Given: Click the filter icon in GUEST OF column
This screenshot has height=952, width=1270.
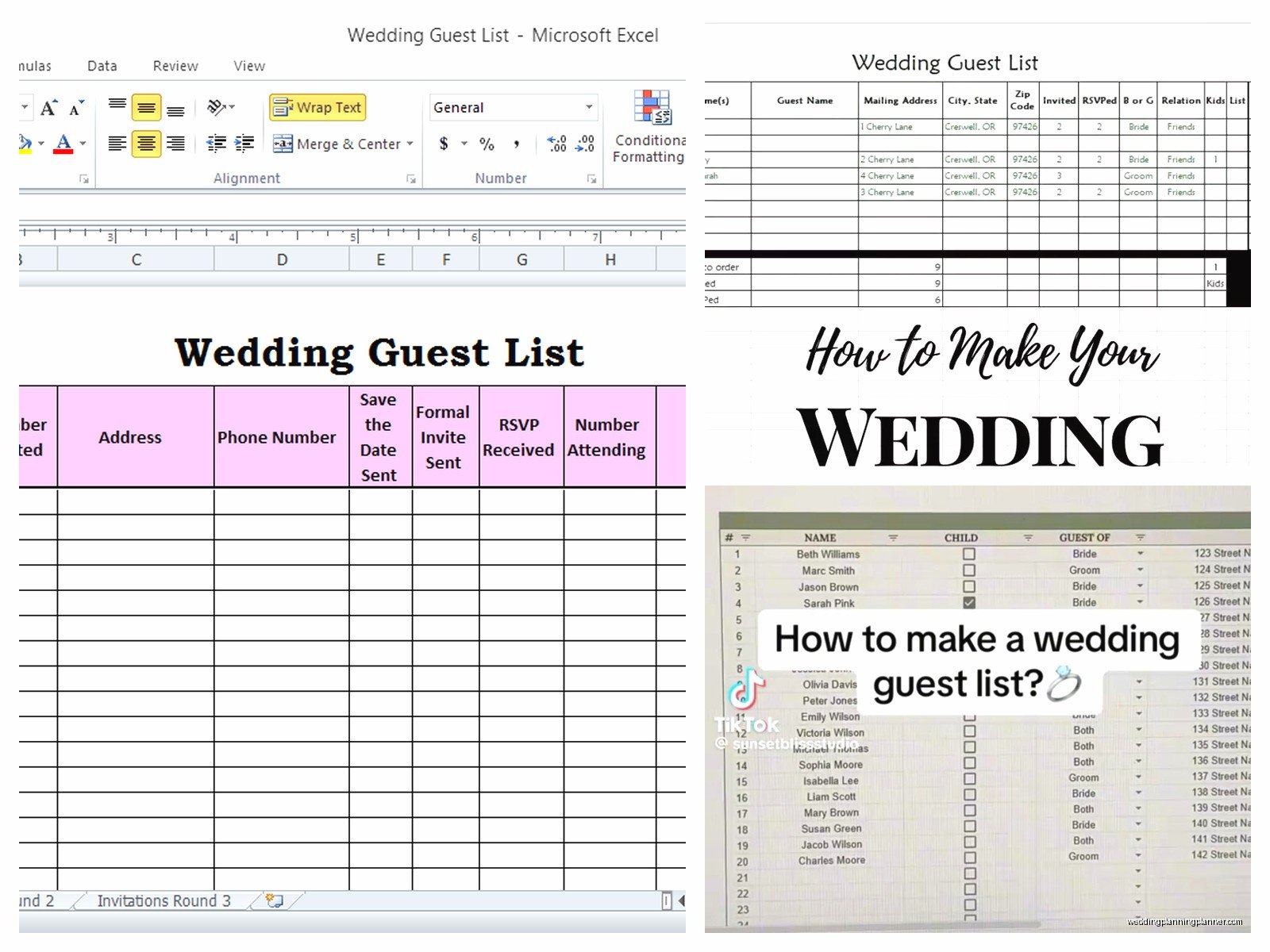Looking at the screenshot, I should pyautogui.click(x=1141, y=537).
